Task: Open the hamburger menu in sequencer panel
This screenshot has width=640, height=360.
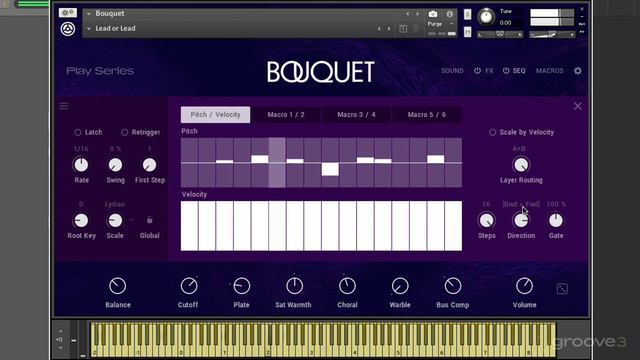Action: pos(64,106)
